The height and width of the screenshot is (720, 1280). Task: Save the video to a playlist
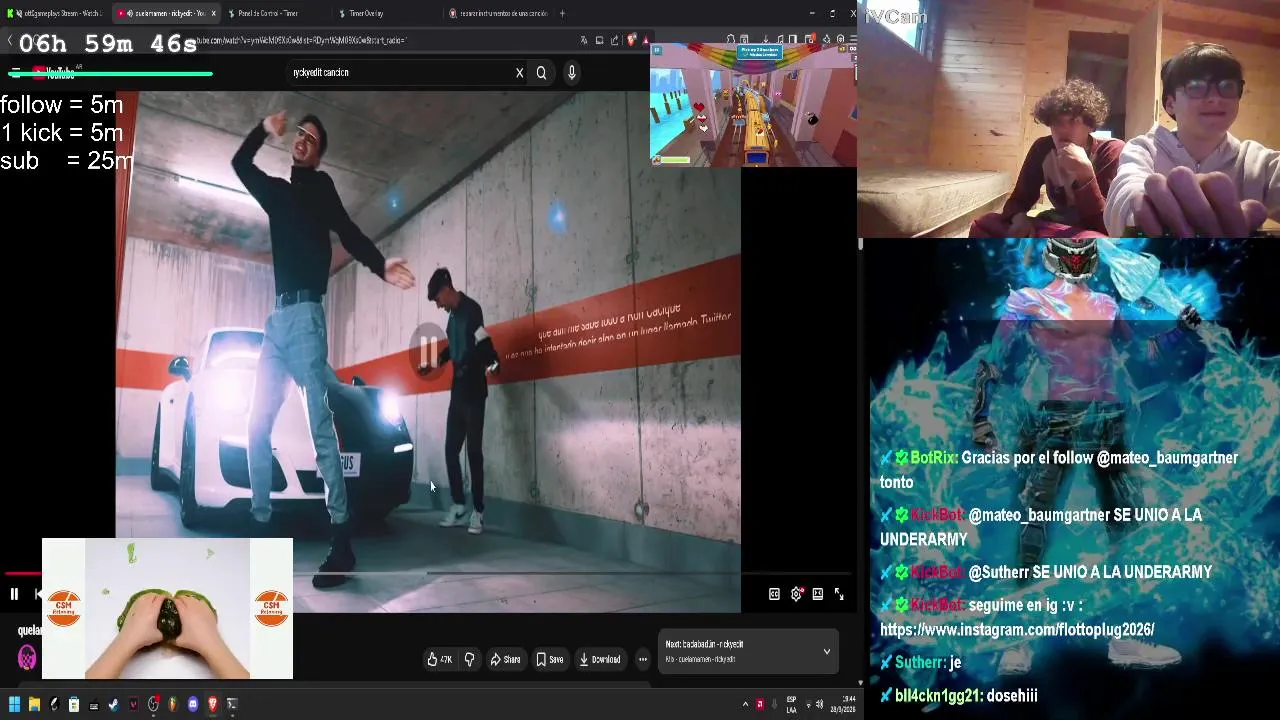550,659
